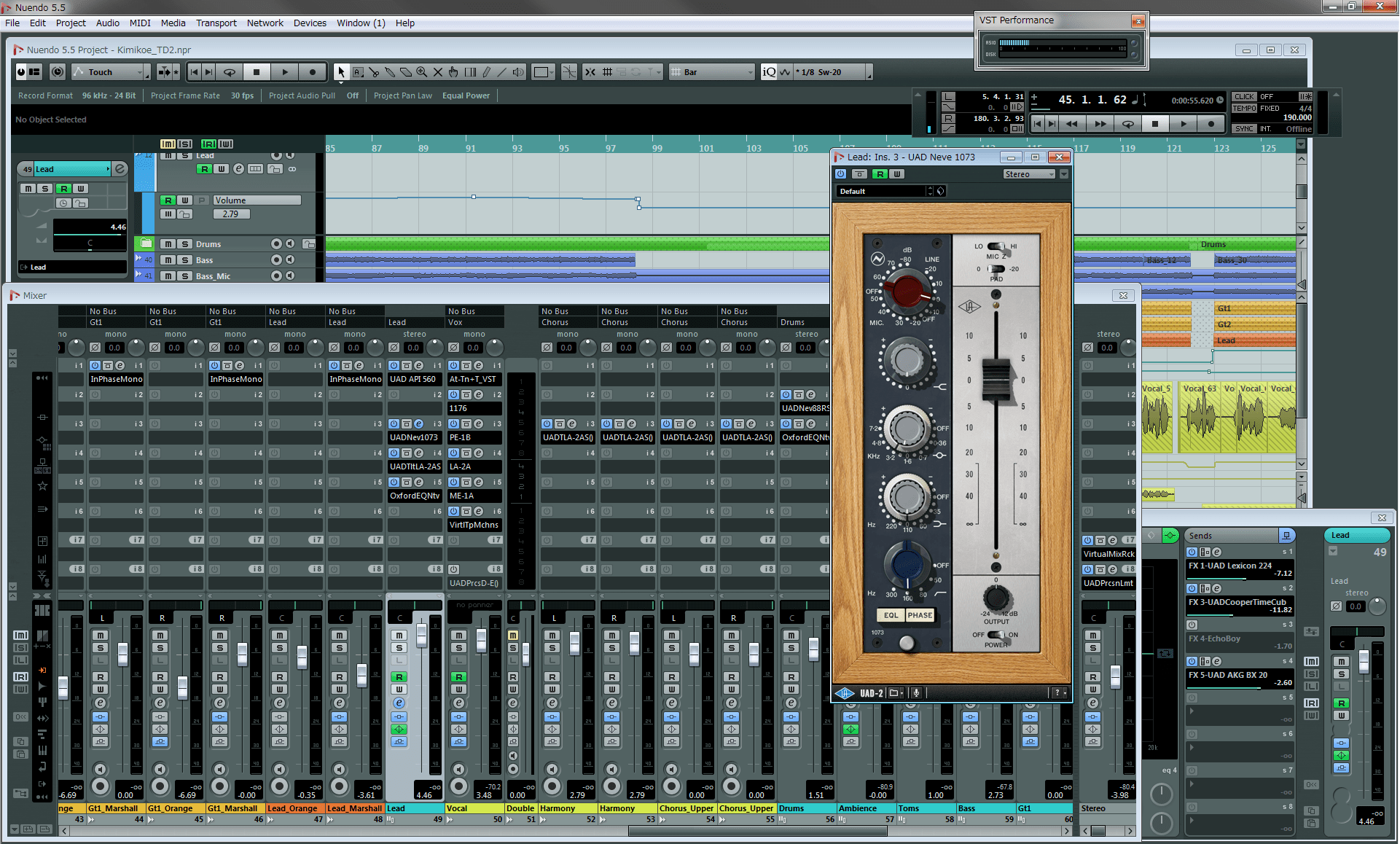Solo the Bass track in track list
Screen dimensions: 1400x844
tap(185, 260)
